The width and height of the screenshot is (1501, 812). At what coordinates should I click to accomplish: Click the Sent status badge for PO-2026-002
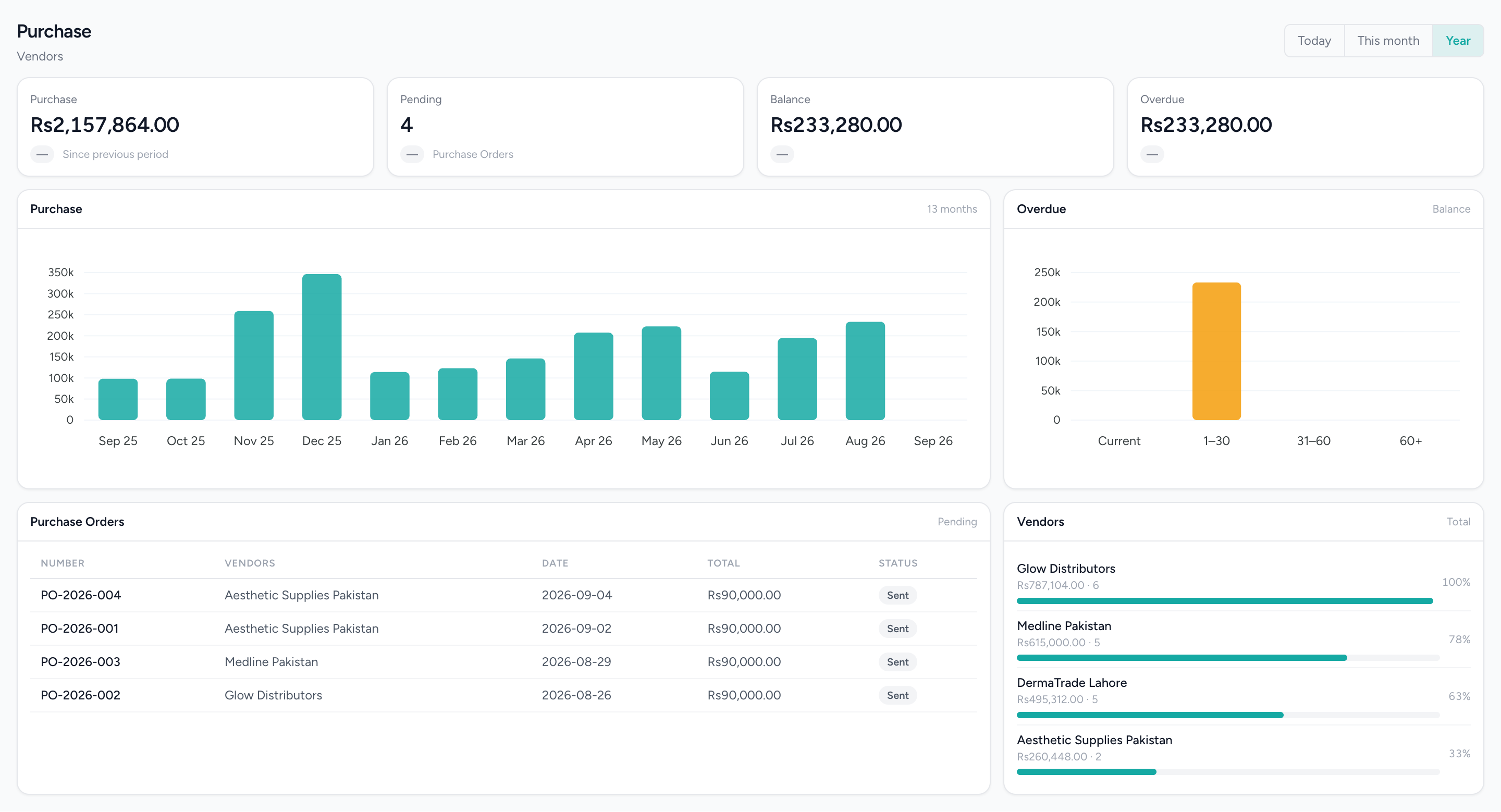click(x=897, y=695)
